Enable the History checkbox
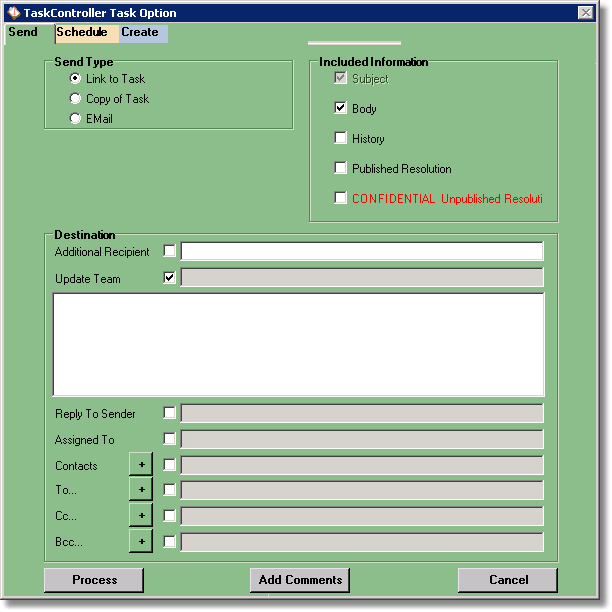Screen dimensions: 612x612 pos(341,138)
